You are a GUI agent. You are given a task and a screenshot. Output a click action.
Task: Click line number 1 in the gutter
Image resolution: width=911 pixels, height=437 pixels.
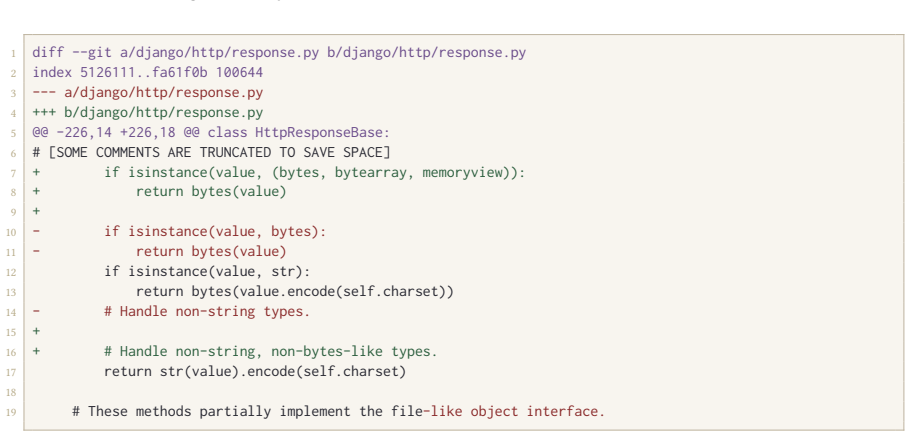coord(13,53)
